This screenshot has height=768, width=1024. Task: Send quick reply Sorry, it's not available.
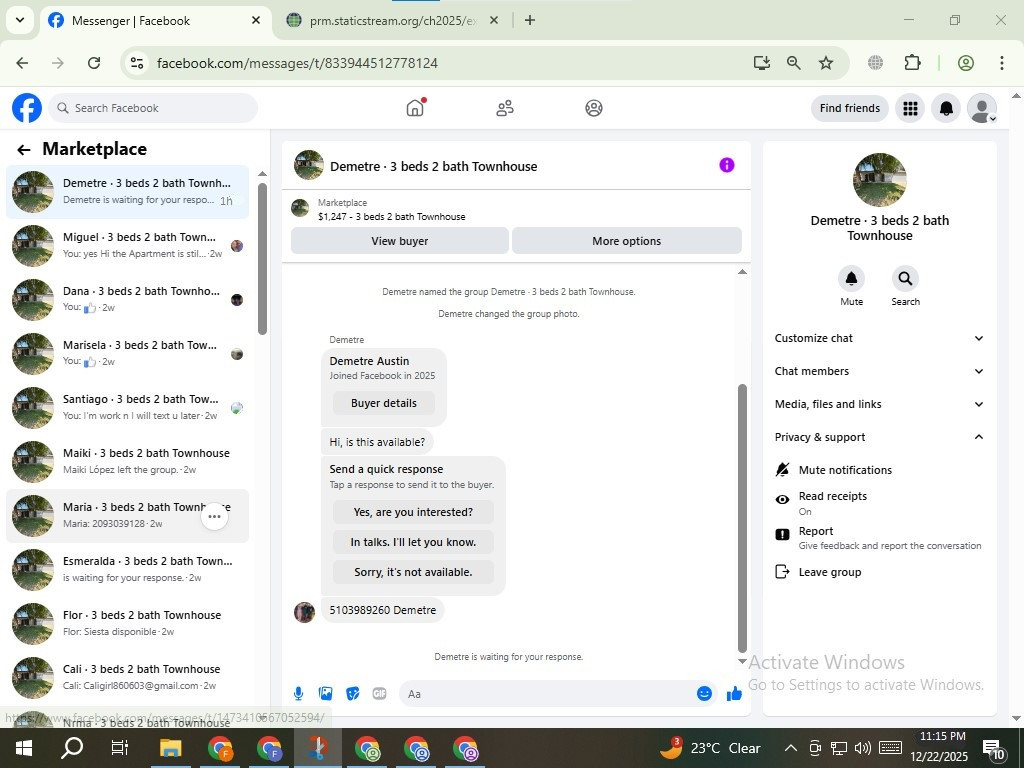[x=413, y=572]
